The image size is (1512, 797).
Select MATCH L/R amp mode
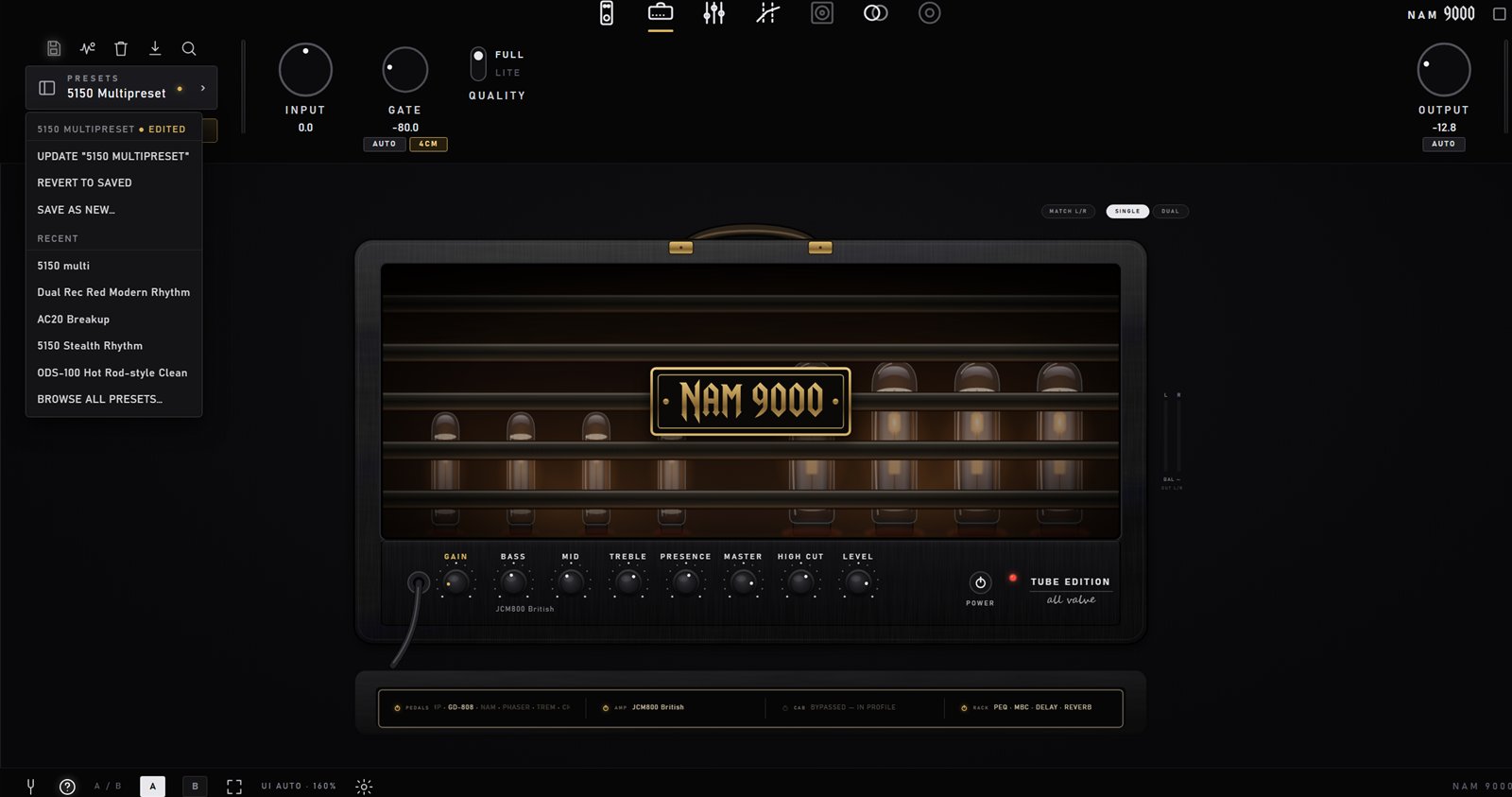pos(1068,212)
